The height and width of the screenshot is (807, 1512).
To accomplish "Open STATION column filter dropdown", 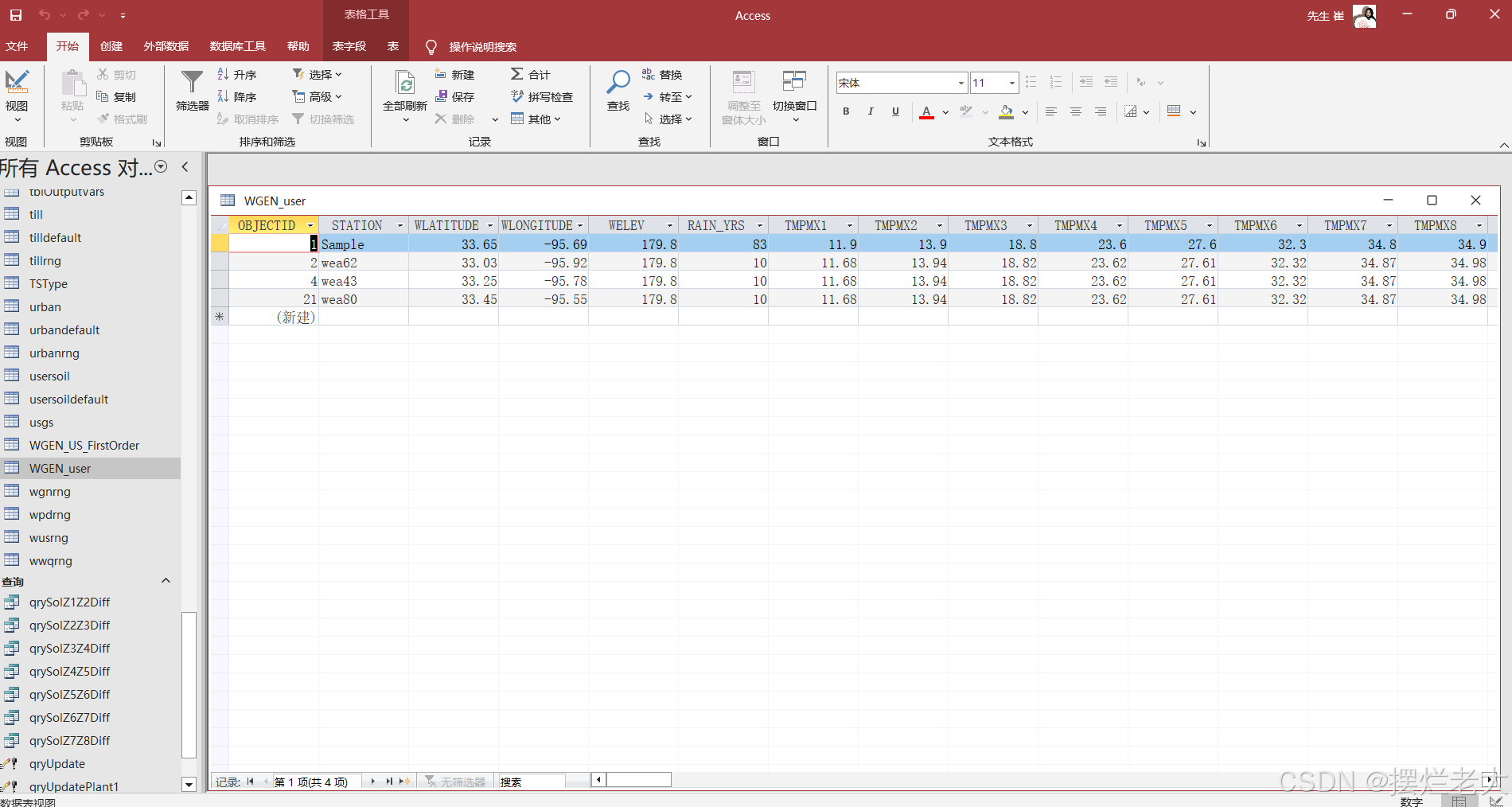I will [400, 226].
